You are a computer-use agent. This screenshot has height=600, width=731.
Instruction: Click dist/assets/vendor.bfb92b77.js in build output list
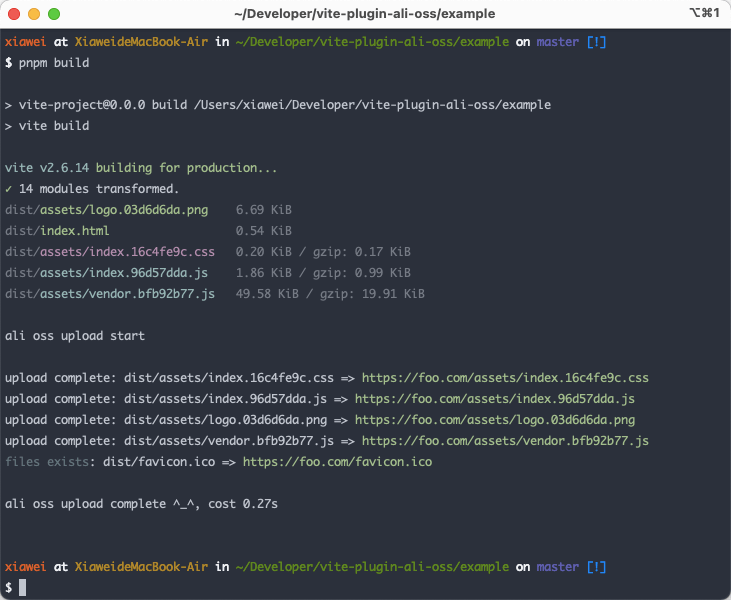[x=110, y=294]
